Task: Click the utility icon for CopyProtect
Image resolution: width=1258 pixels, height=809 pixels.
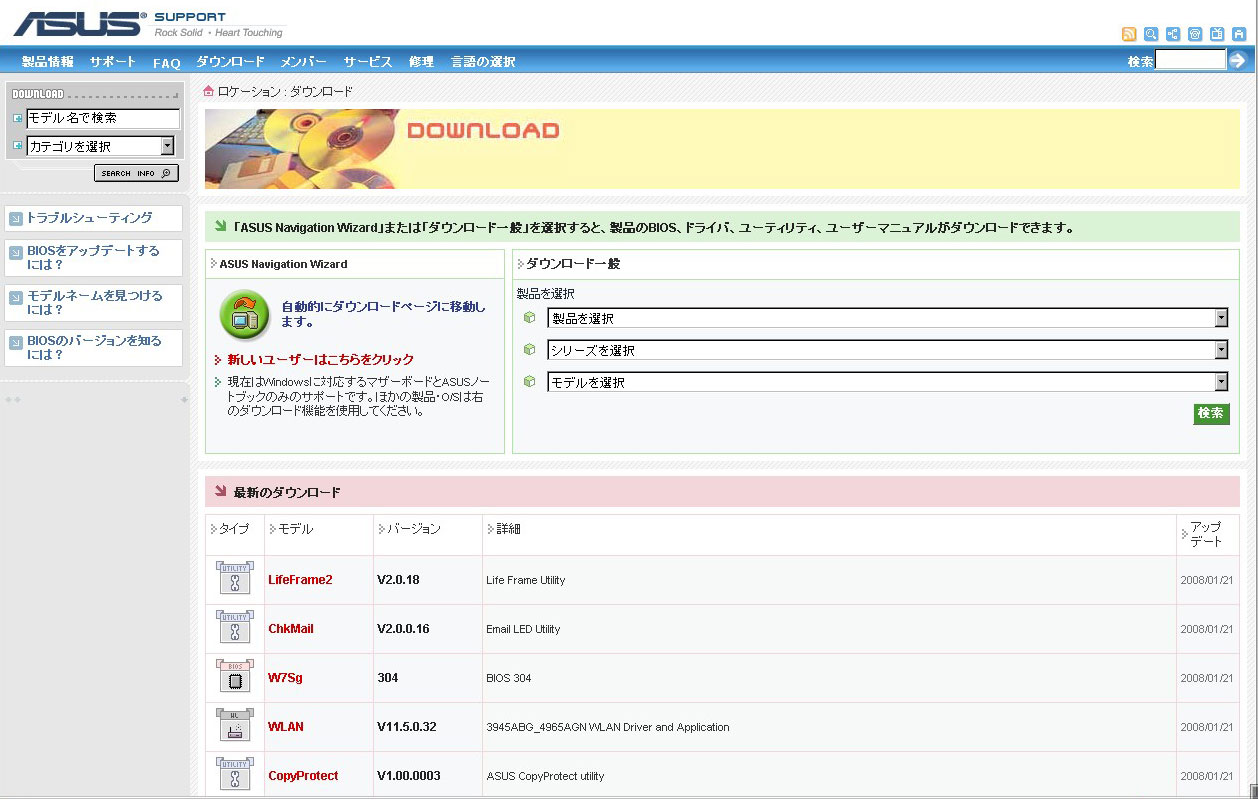Action: (x=234, y=775)
